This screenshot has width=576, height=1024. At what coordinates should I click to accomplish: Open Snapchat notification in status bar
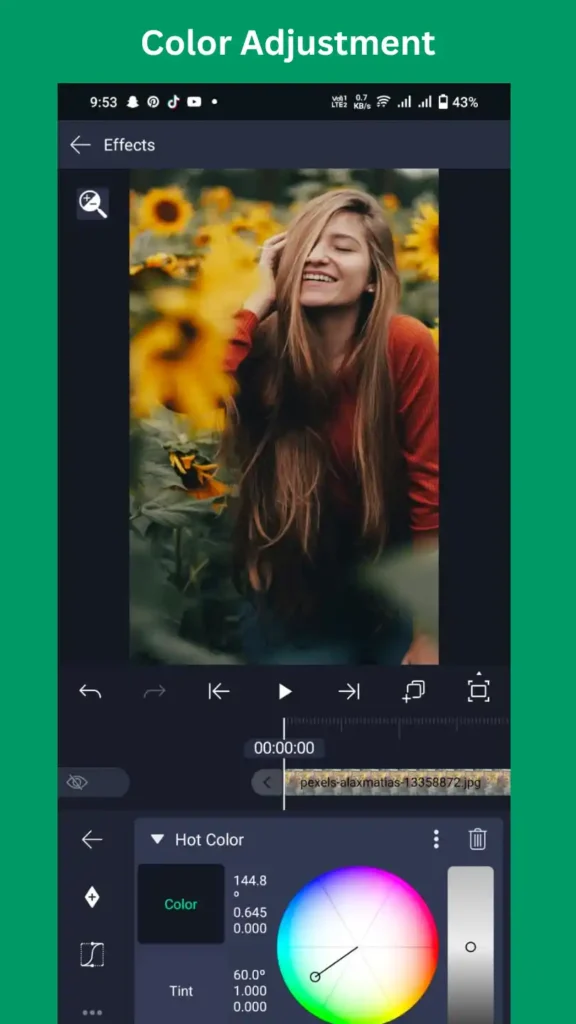coord(133,102)
